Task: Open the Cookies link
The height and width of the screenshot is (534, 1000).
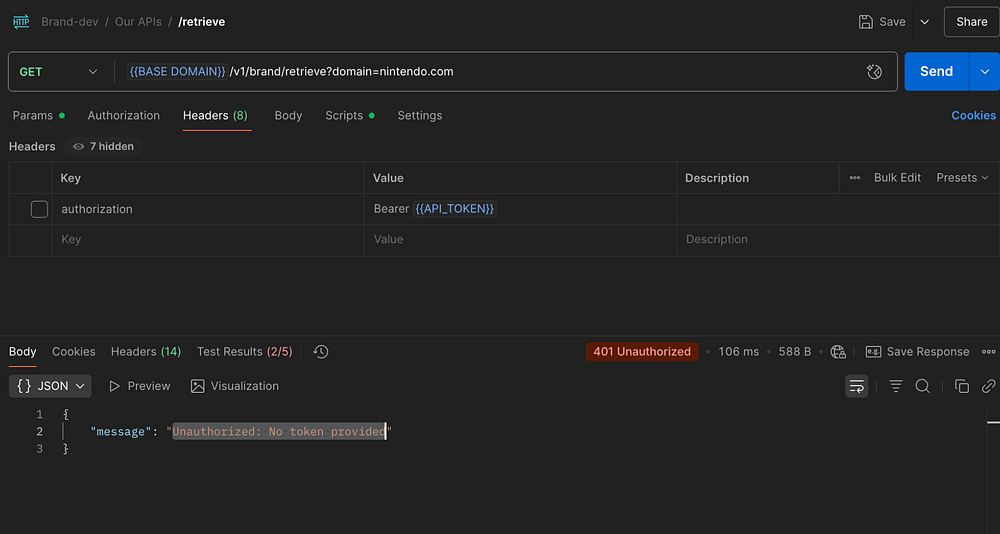Action: 973,116
